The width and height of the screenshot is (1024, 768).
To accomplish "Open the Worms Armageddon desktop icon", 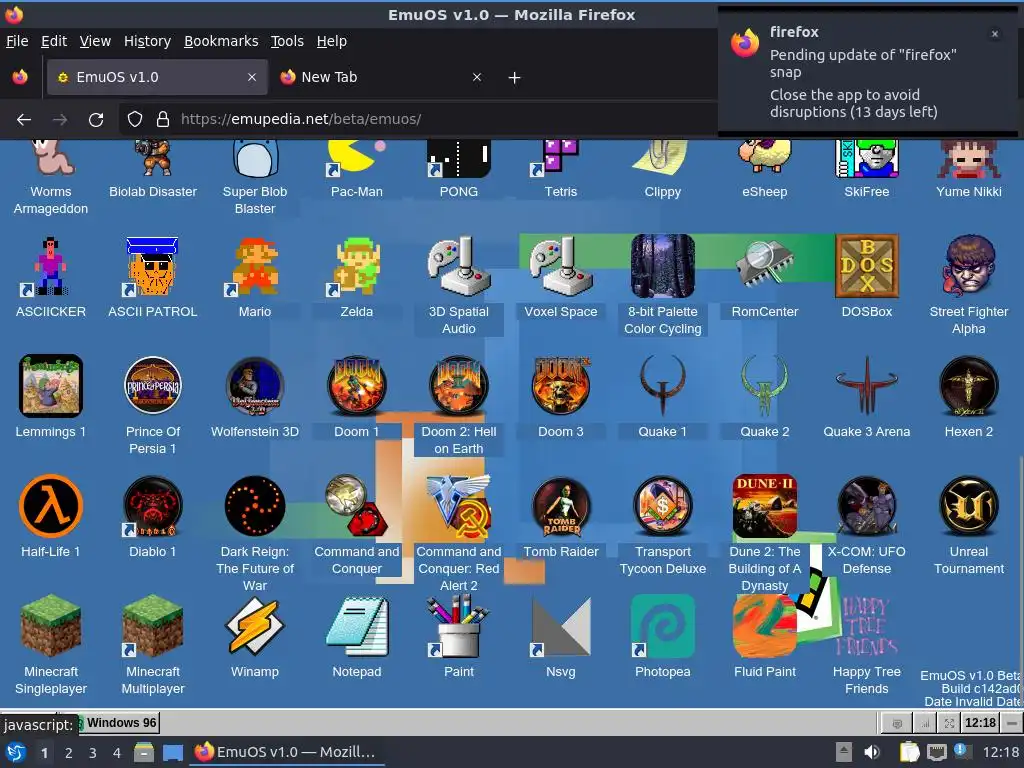I will pyautogui.click(x=50, y=158).
